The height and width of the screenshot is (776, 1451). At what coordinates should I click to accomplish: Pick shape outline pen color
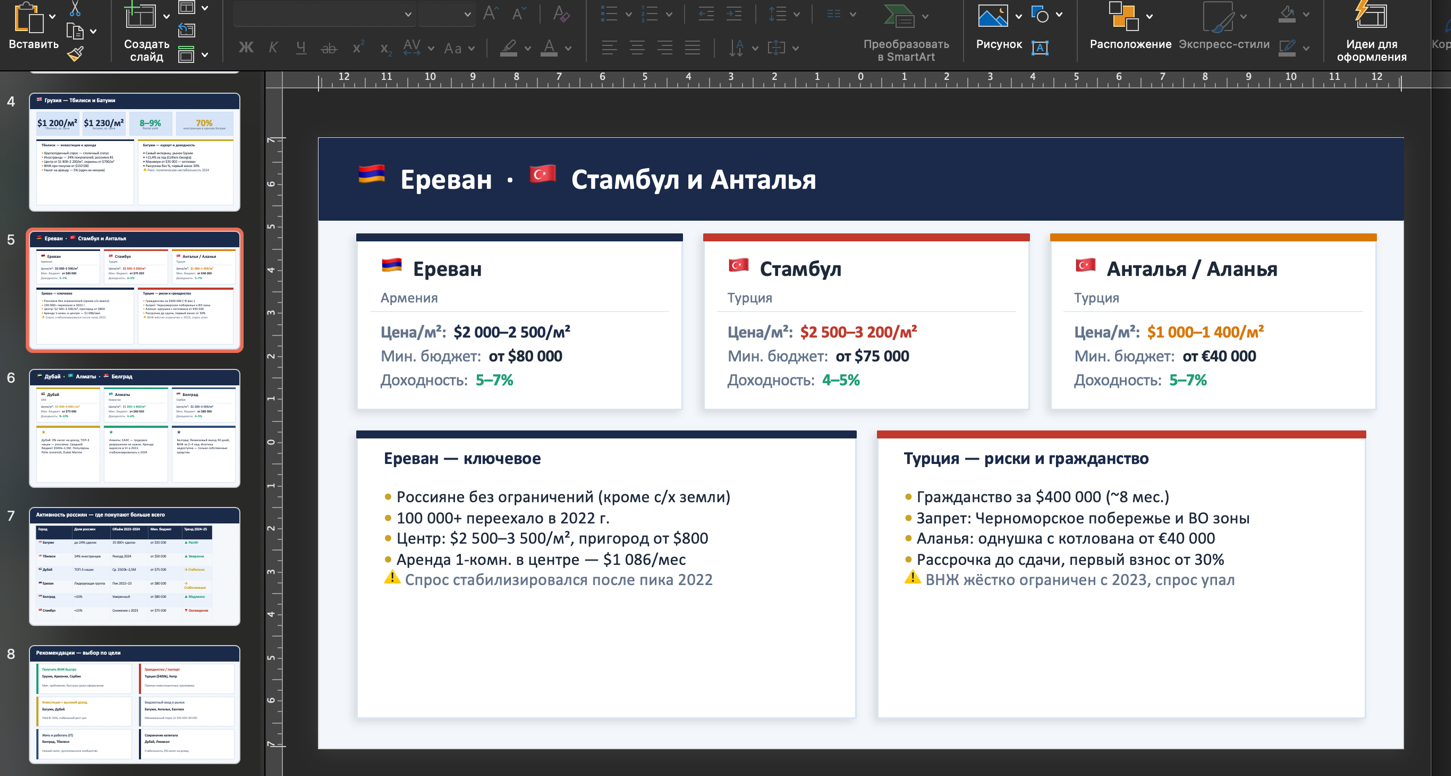pos(1288,47)
